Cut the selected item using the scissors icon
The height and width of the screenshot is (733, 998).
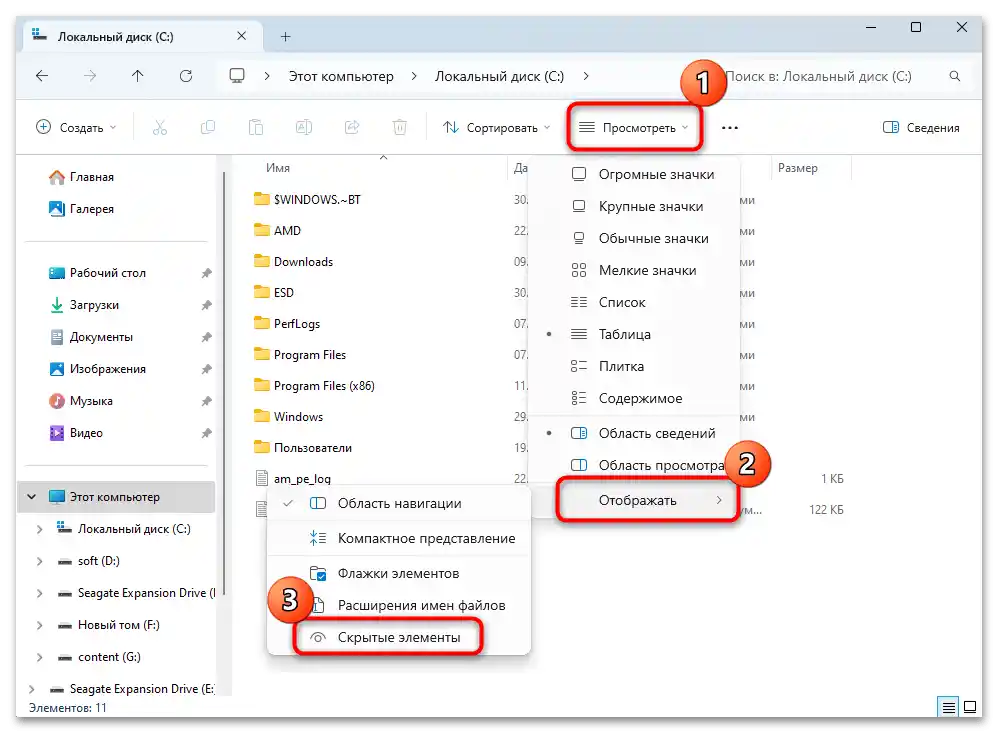tap(158, 127)
